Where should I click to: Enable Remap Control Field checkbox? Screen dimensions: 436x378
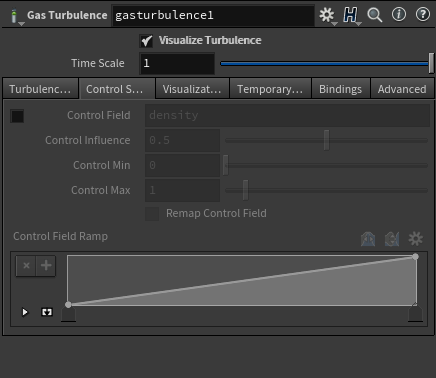pyautogui.click(x=152, y=214)
